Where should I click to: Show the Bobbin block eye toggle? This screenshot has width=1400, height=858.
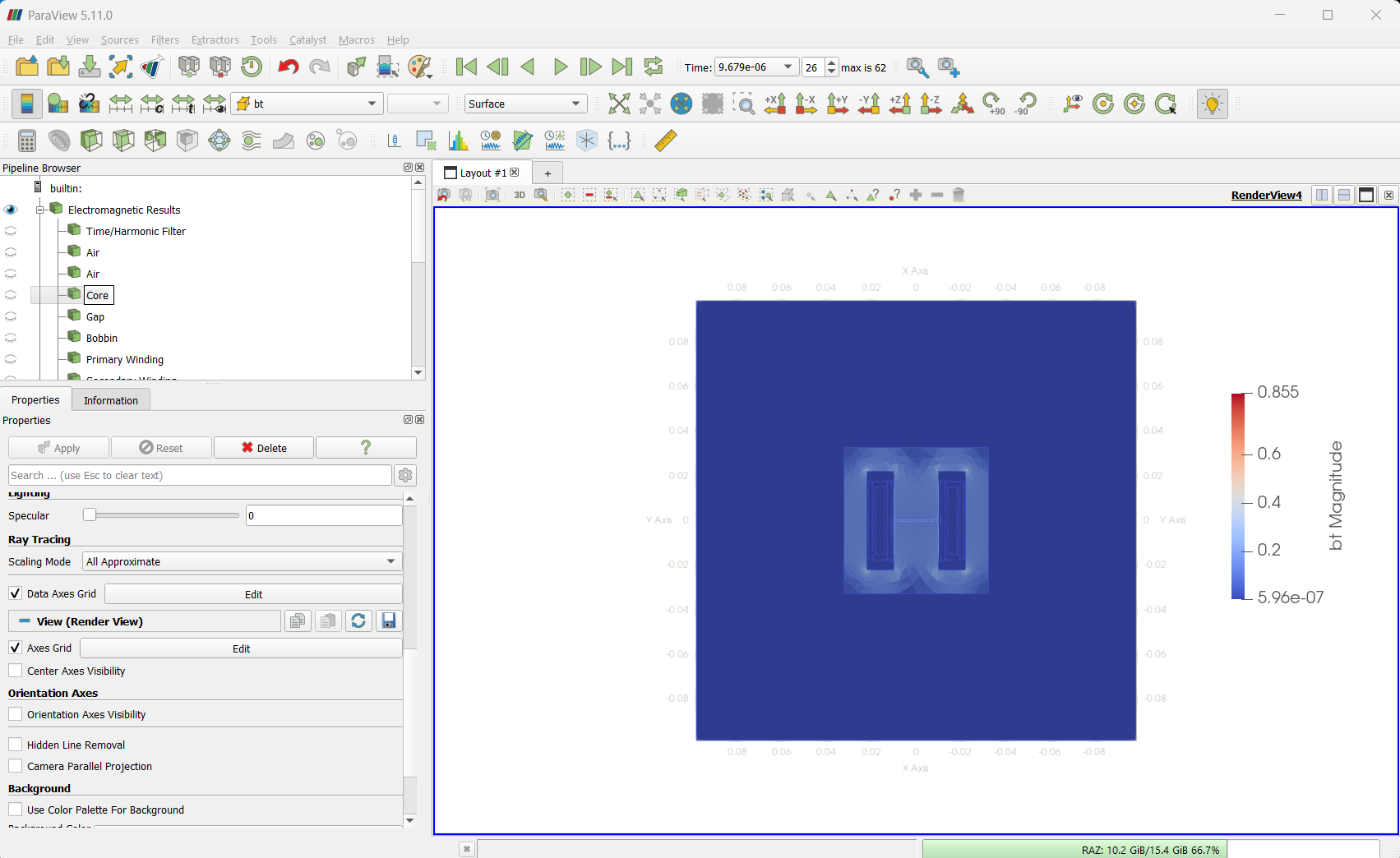[x=11, y=338]
